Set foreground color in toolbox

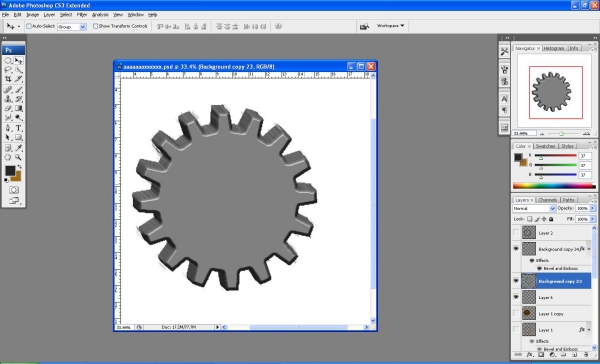click(x=10, y=171)
